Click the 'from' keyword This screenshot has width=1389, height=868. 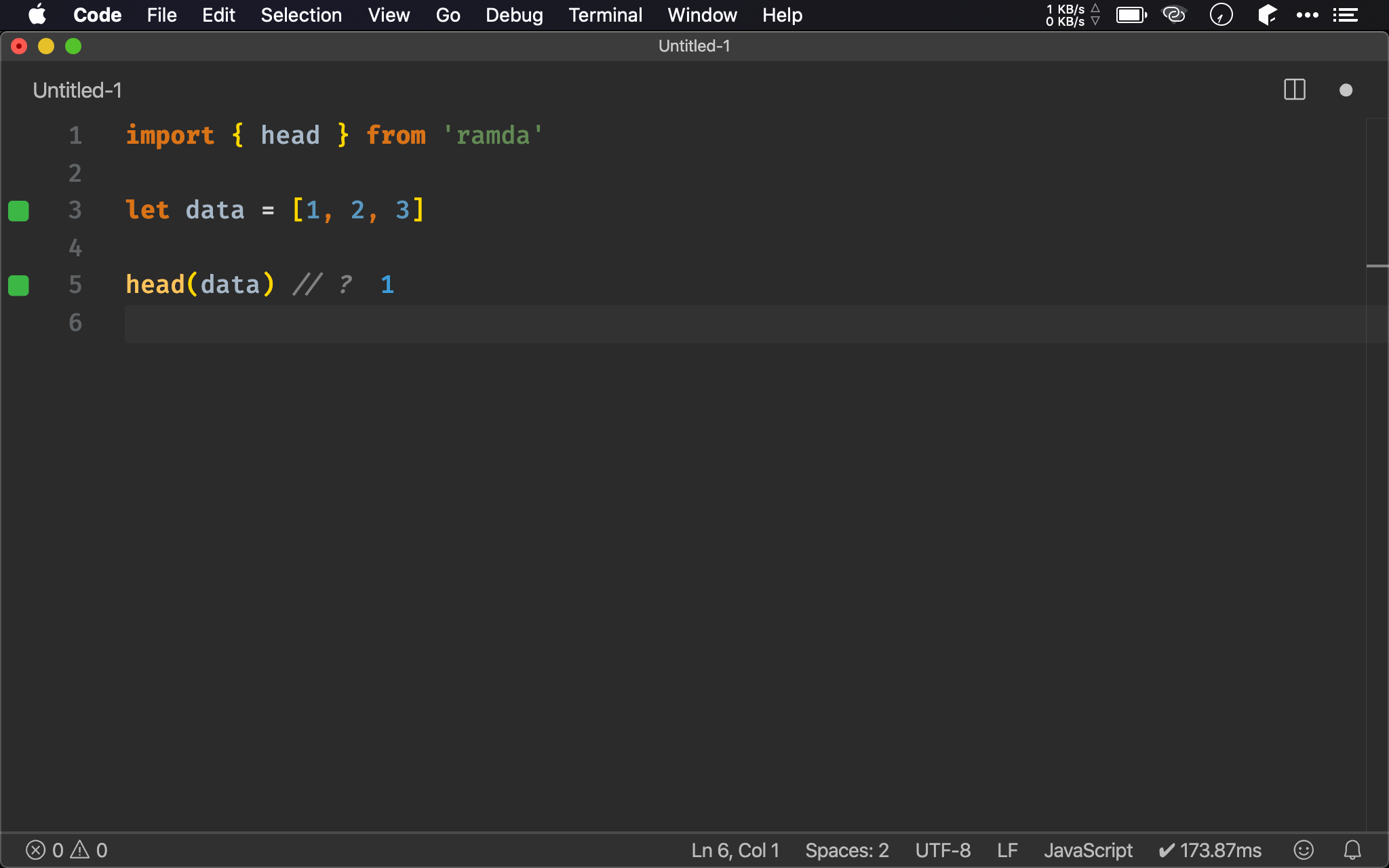coord(396,136)
